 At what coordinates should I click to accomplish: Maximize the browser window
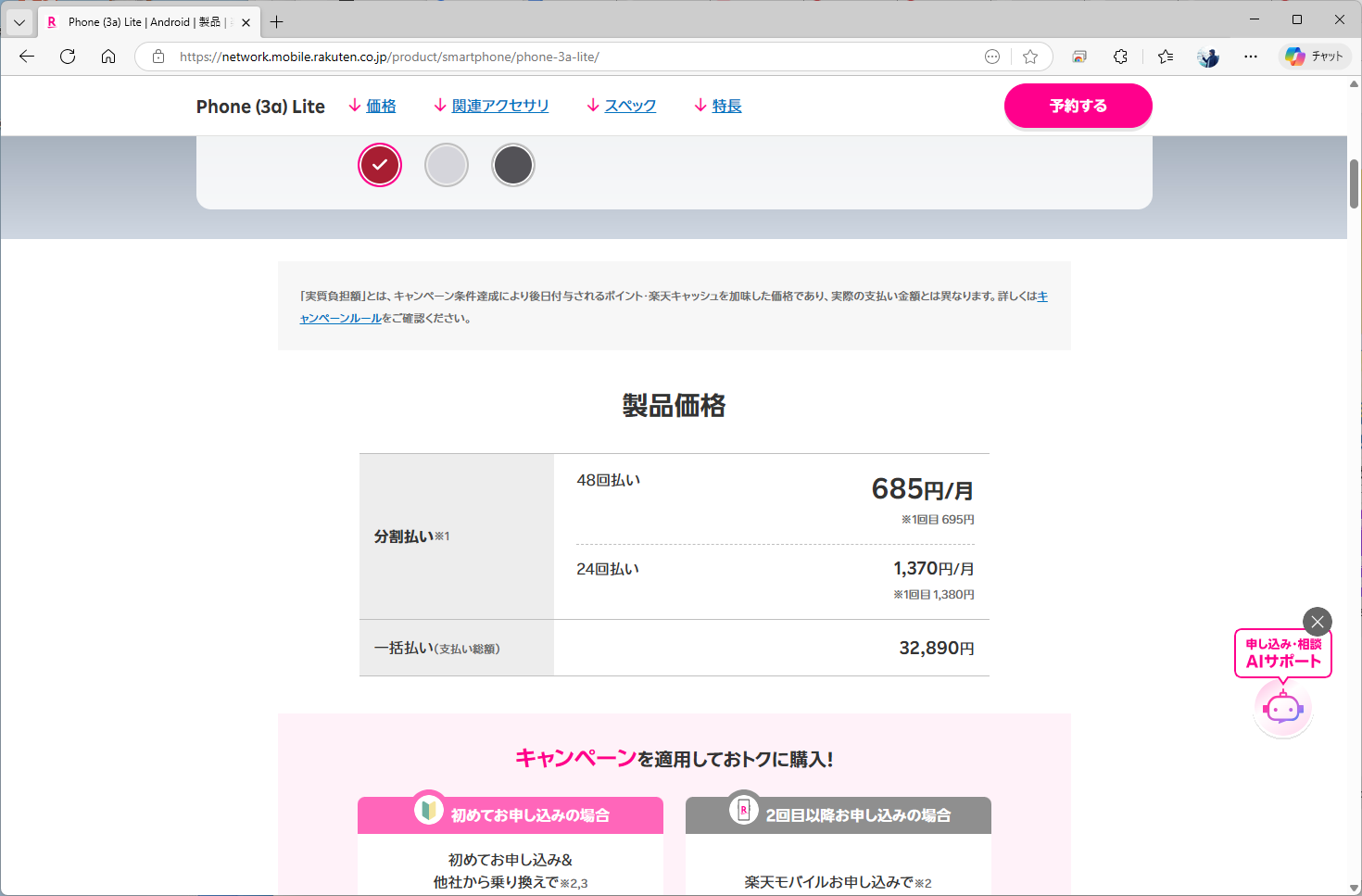click(x=1297, y=19)
